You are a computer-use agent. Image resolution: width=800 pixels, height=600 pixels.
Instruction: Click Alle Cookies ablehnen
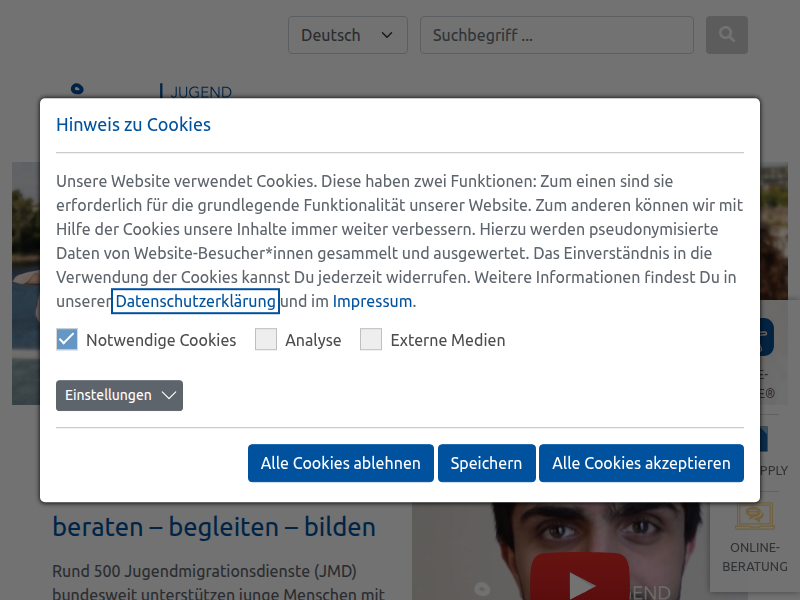pos(340,463)
